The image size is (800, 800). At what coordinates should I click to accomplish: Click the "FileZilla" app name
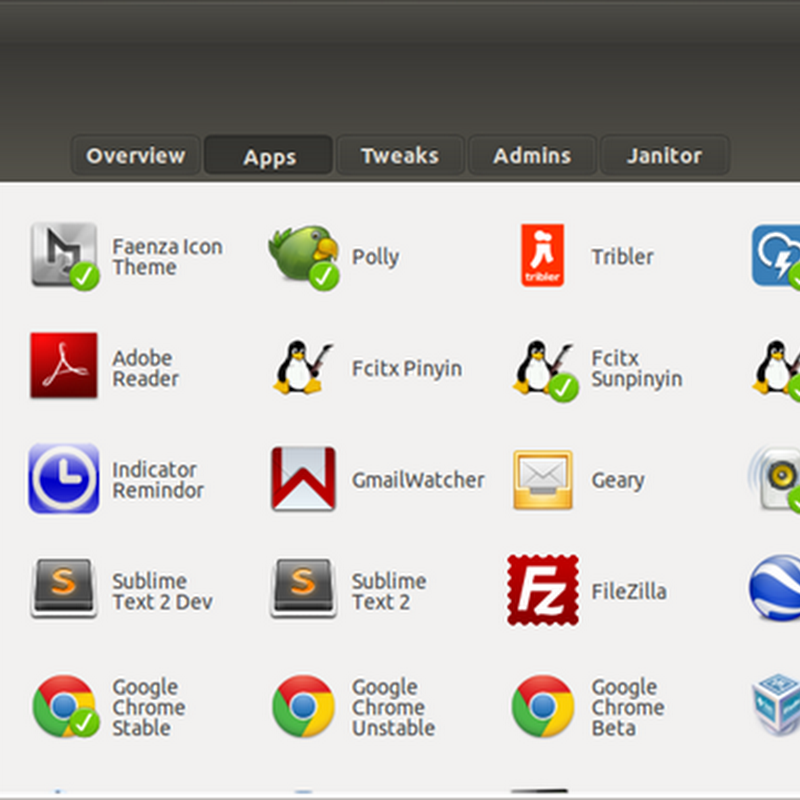pyautogui.click(x=629, y=591)
